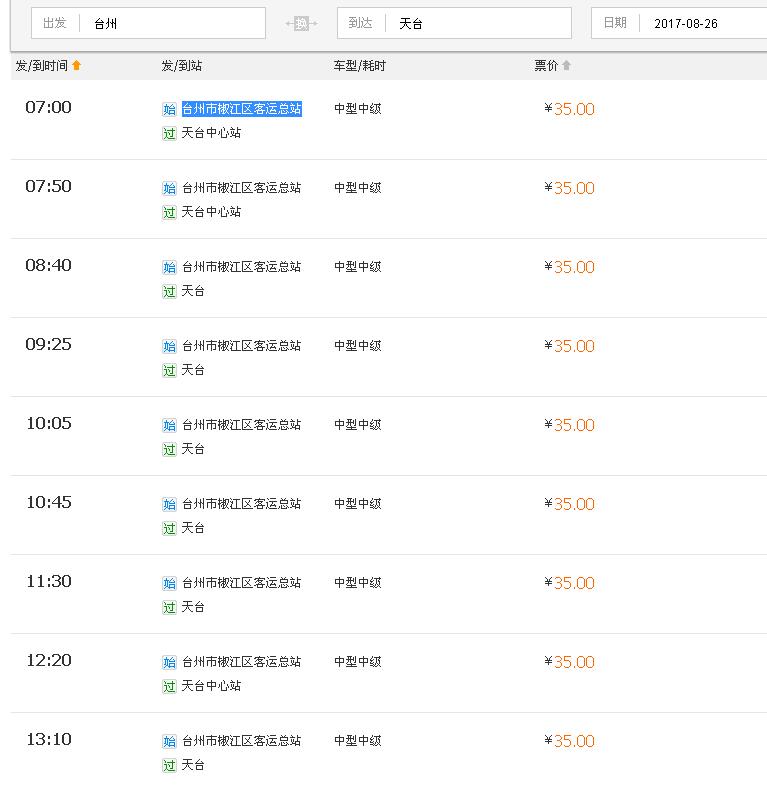Click 始 icon of the 08:40 bus
Image resolution: width=767 pixels, height=790 pixels.
[x=169, y=267]
